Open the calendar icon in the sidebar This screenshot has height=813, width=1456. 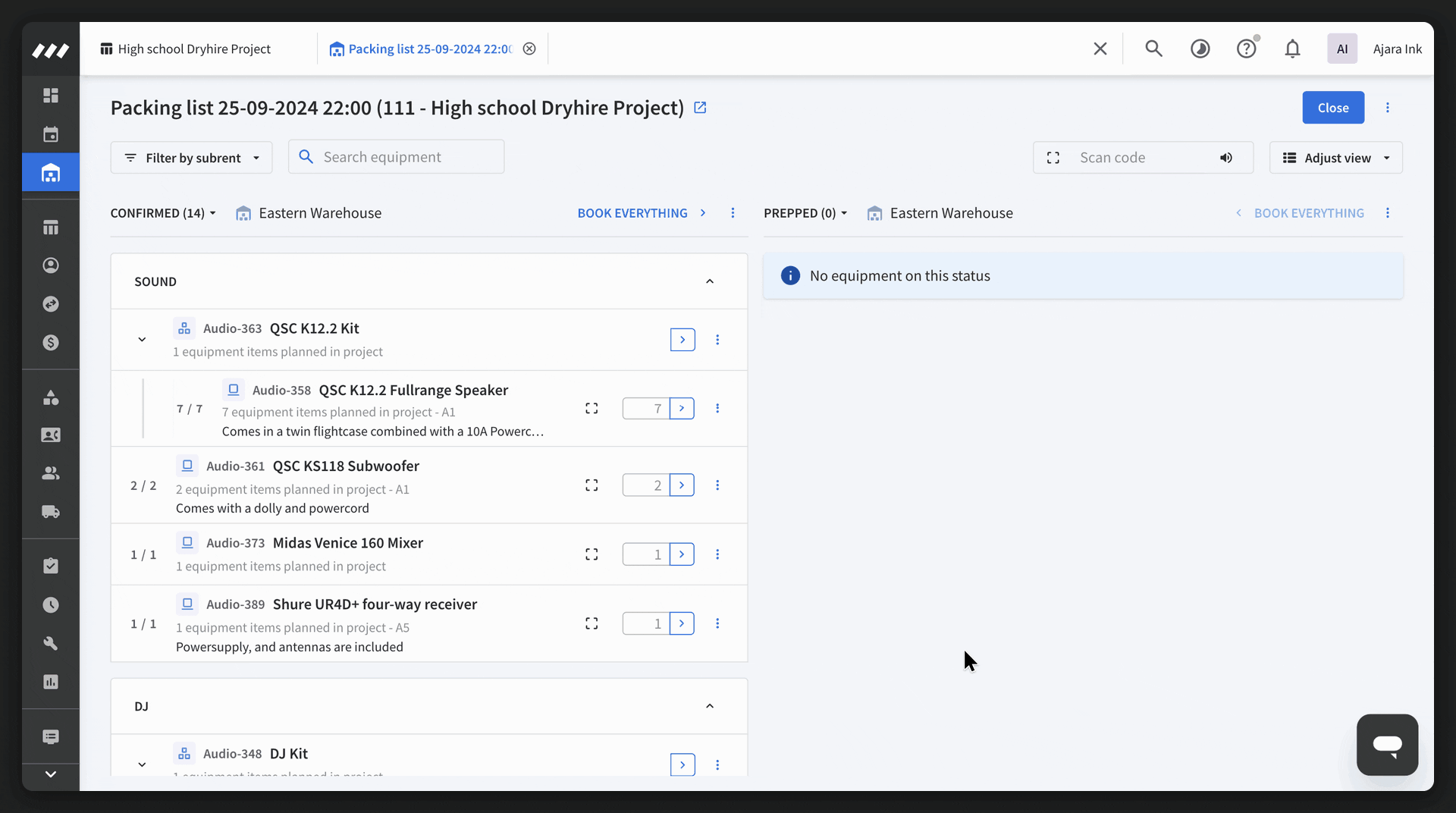(51, 134)
